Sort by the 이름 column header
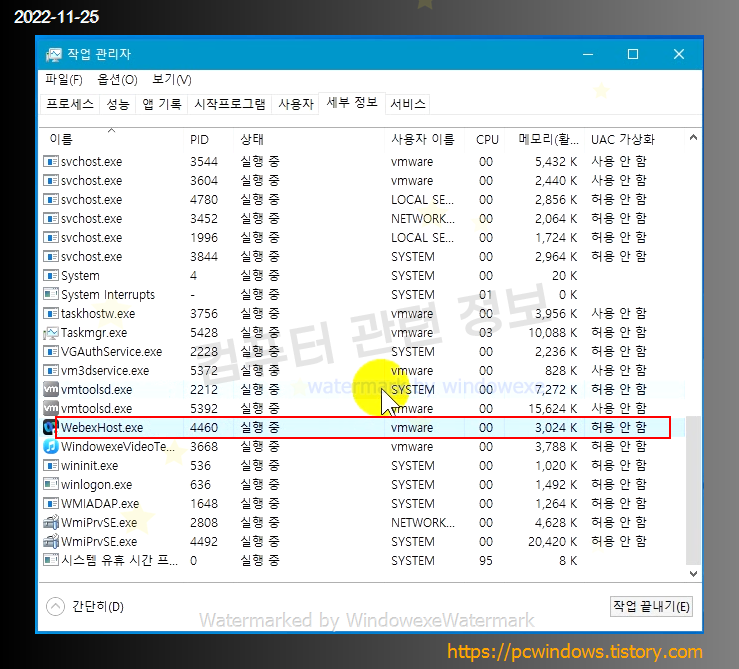The image size is (739, 669). pyautogui.click(x=111, y=139)
